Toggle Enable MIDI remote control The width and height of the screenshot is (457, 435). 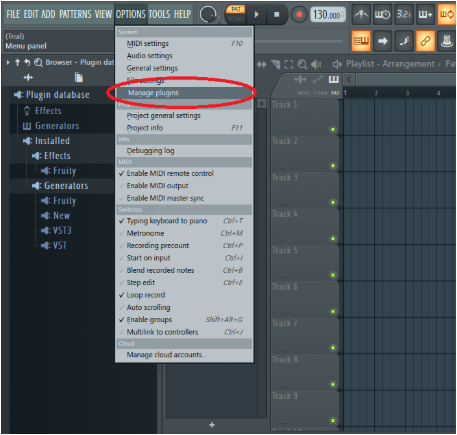(184, 173)
